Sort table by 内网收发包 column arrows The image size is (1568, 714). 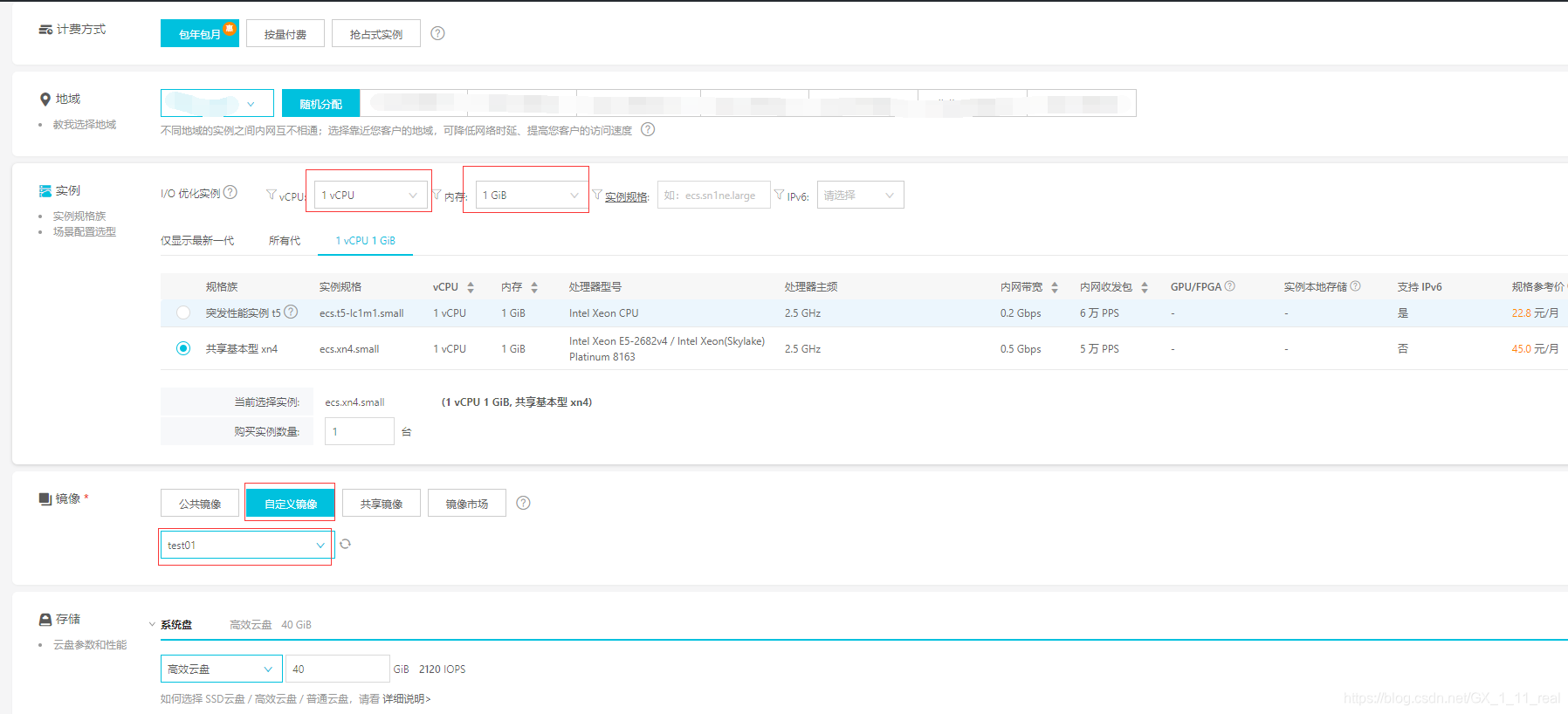click(1145, 287)
